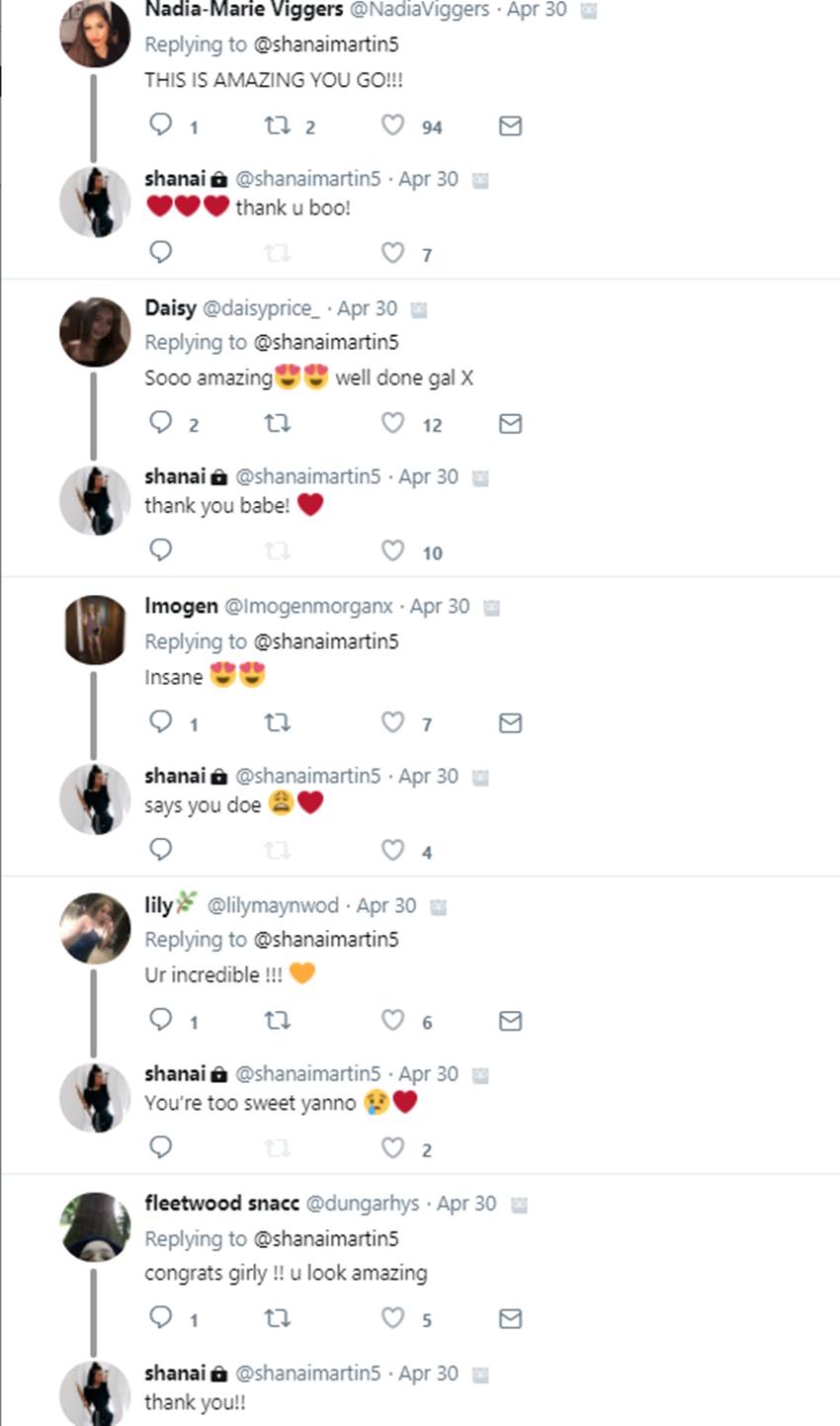Retweet Imogen's 'Insane' reply
Screen dimensions: 840x1426
pos(277,722)
